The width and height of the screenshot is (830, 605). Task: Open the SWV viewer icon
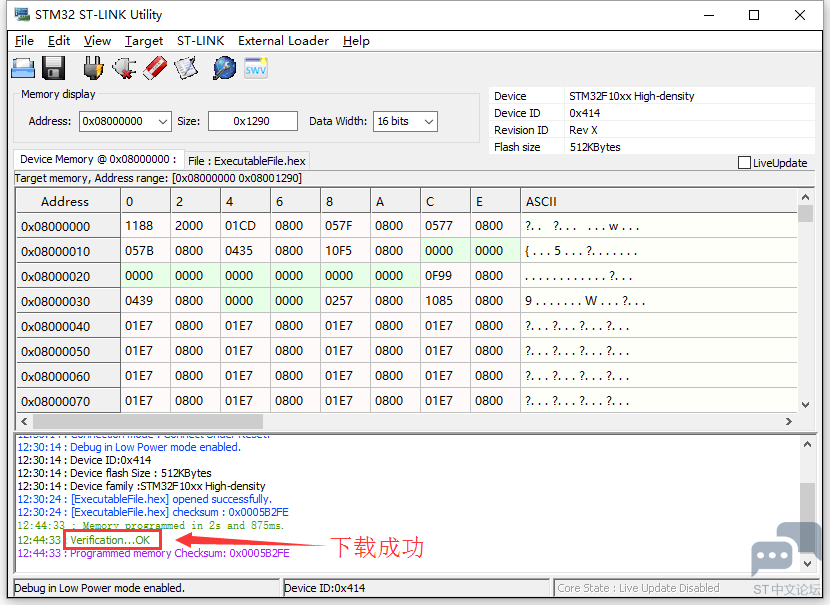click(256, 68)
